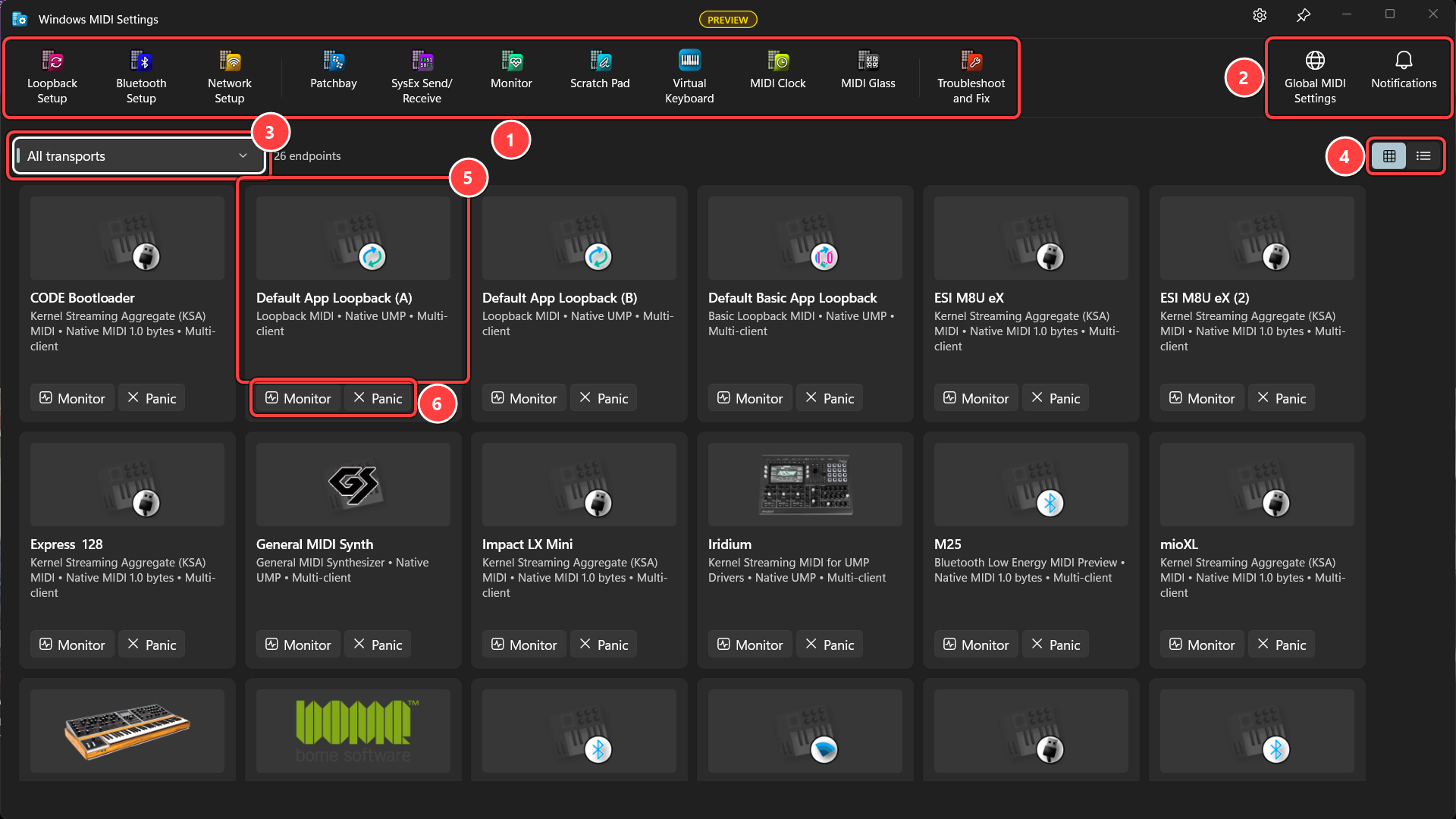Open Network Setup
1456x819 pixels.
point(230,77)
